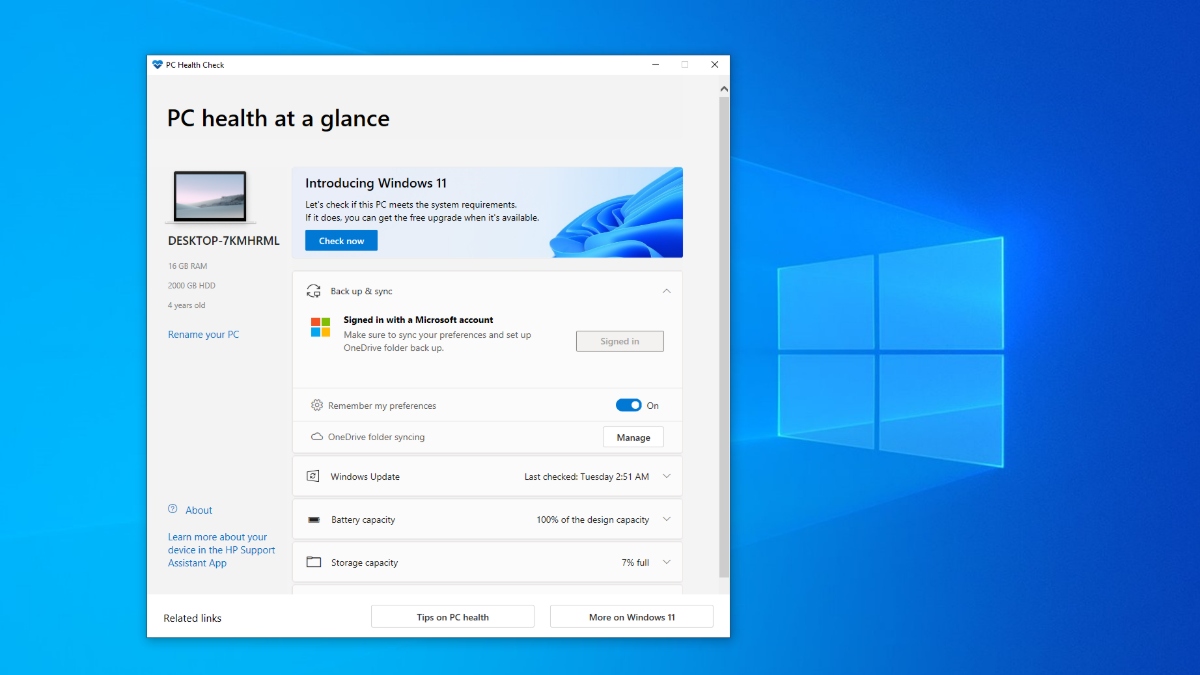
Task: Select Rename your PC
Action: pos(203,334)
